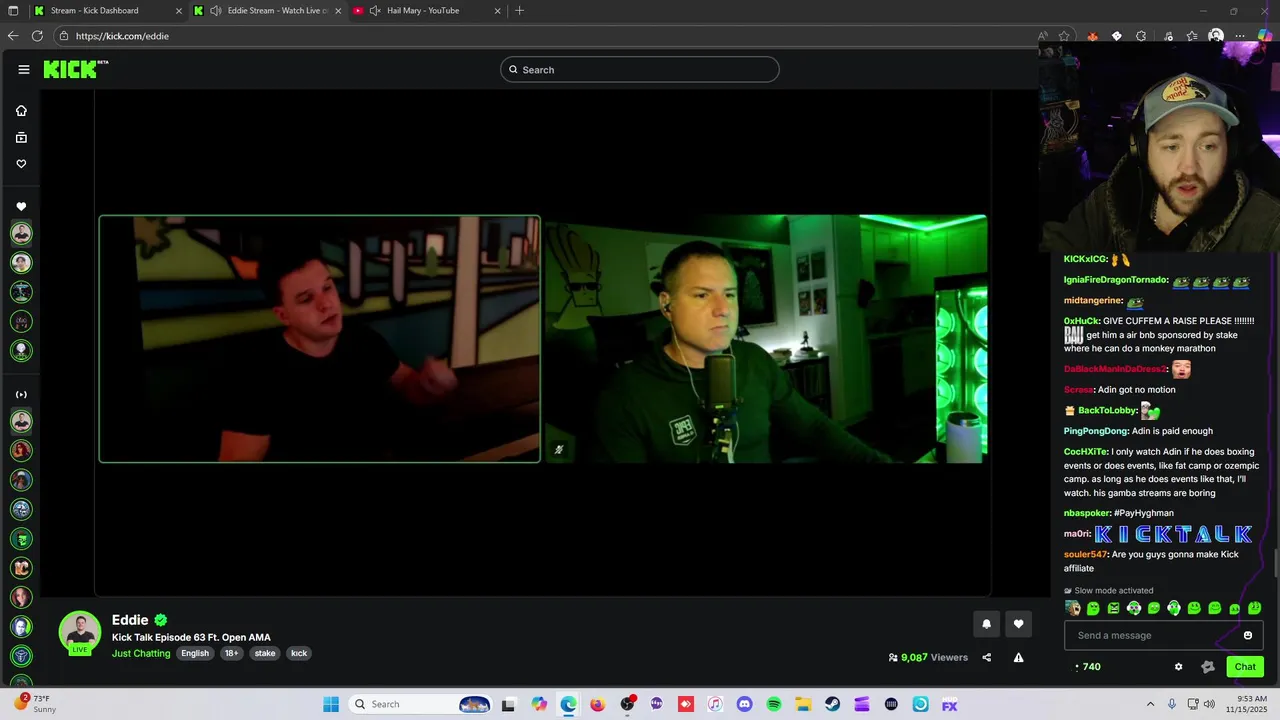The image size is (1280, 720).
Task: Open the weather widget showing 73°F Sunny
Action: pyautogui.click(x=37, y=703)
